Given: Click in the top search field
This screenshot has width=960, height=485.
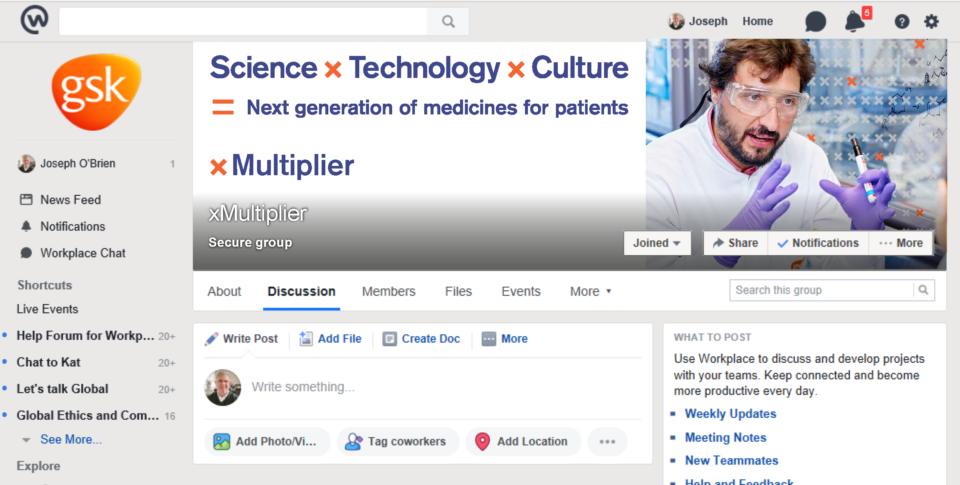Looking at the screenshot, I should pos(243,21).
